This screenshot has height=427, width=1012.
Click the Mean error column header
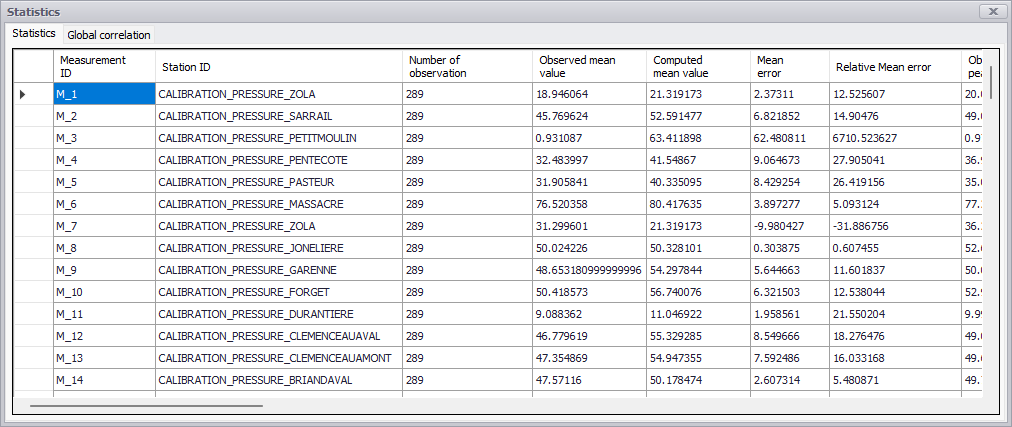pyautogui.click(x=790, y=66)
